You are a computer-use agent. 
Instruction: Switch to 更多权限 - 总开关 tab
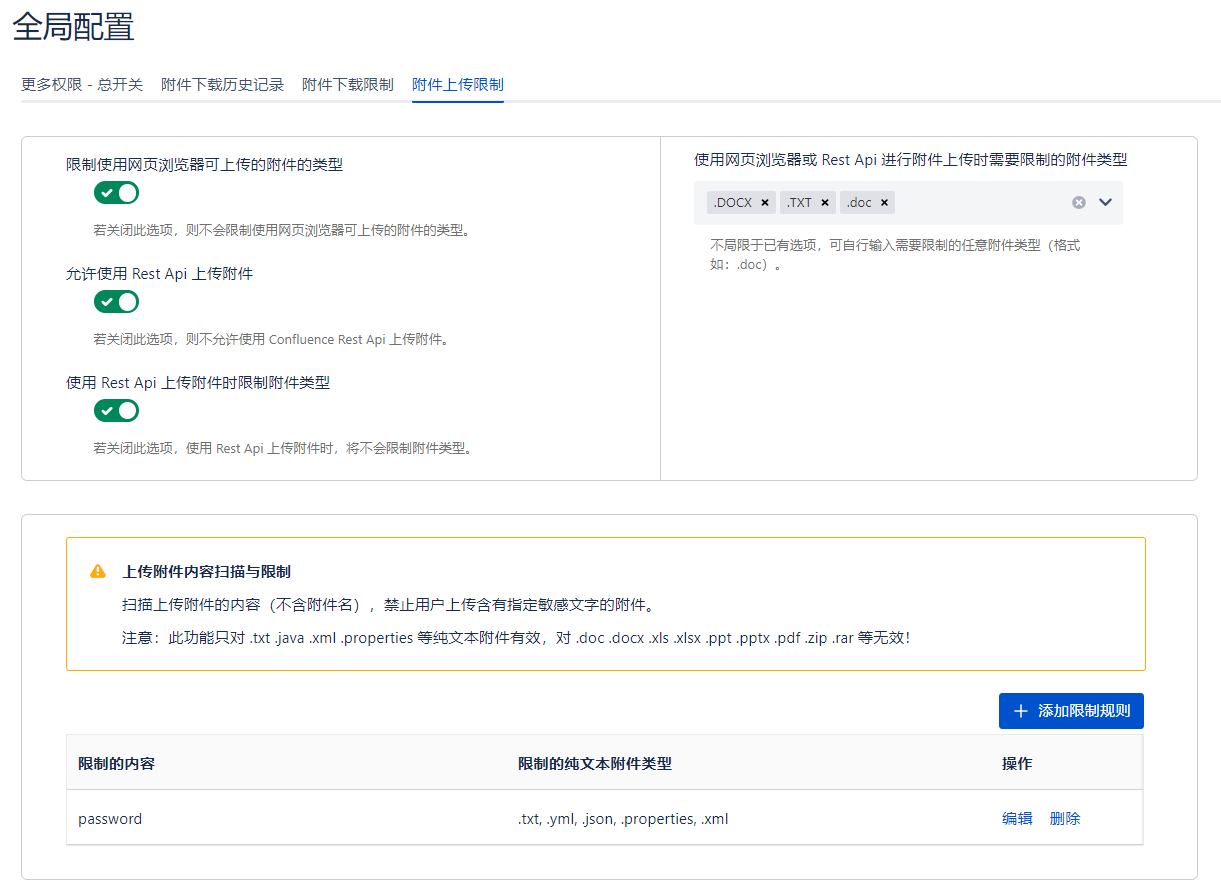82,85
